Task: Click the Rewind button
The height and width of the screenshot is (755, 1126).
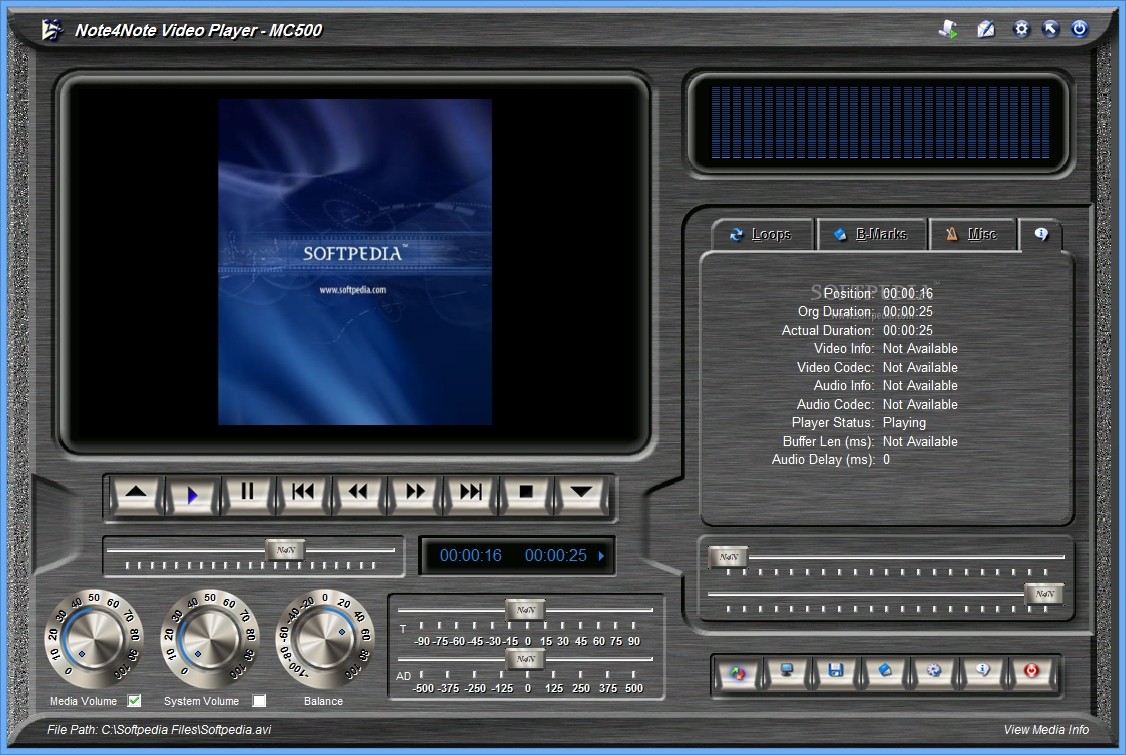Action: pos(358,494)
